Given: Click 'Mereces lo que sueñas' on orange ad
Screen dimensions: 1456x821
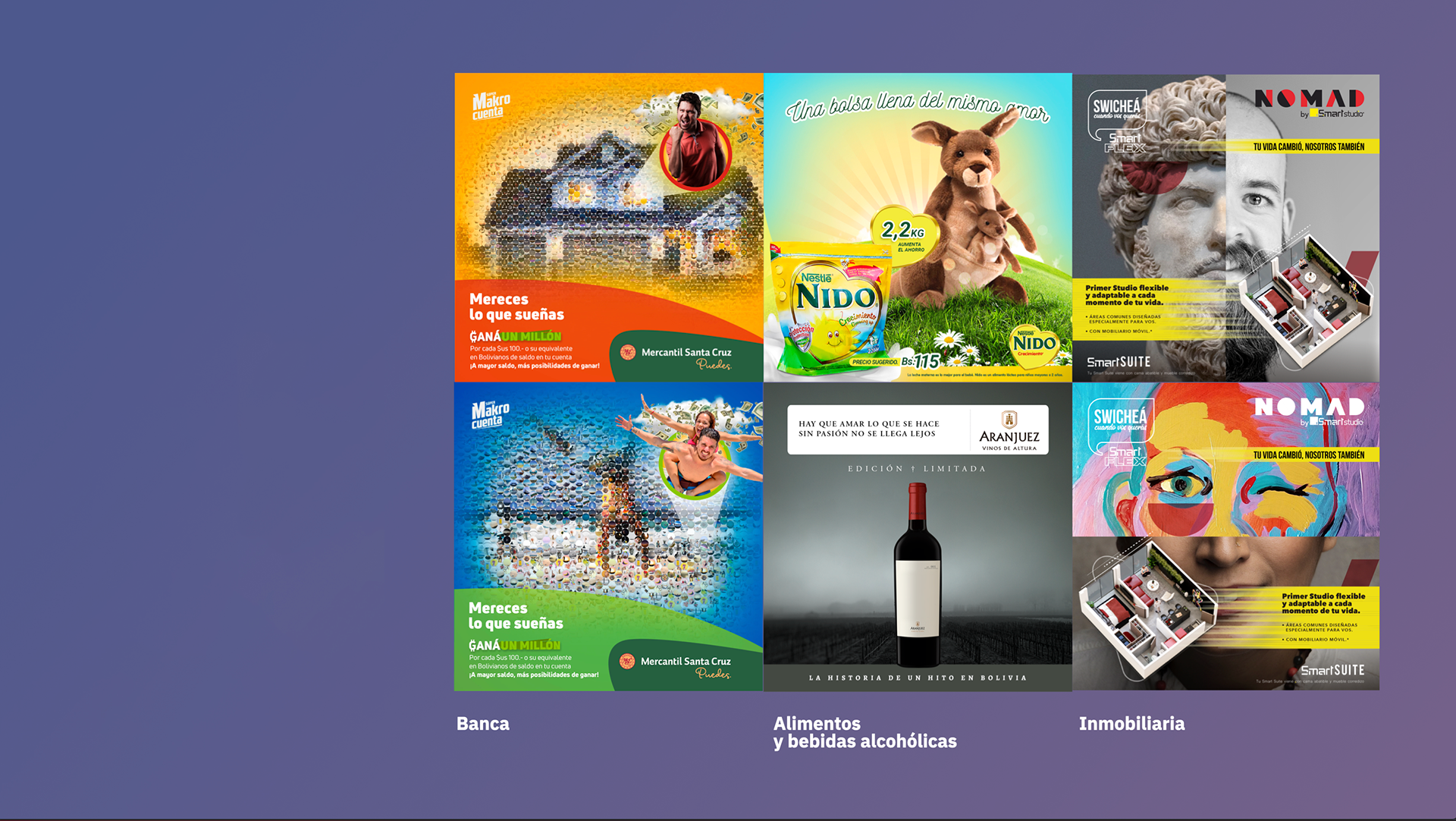Looking at the screenshot, I should pos(516,307).
